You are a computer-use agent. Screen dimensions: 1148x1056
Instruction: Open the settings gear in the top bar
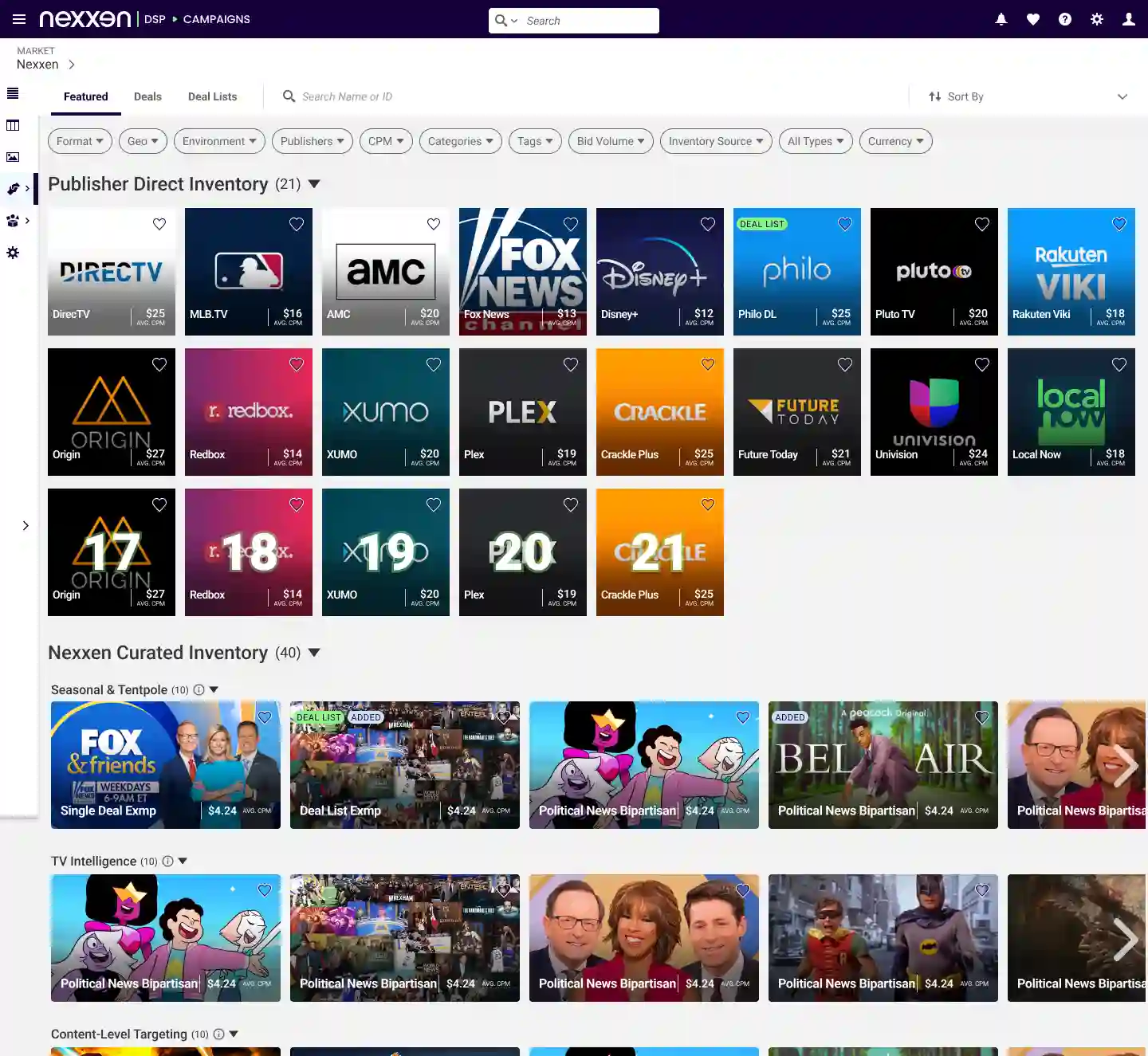[1097, 19]
